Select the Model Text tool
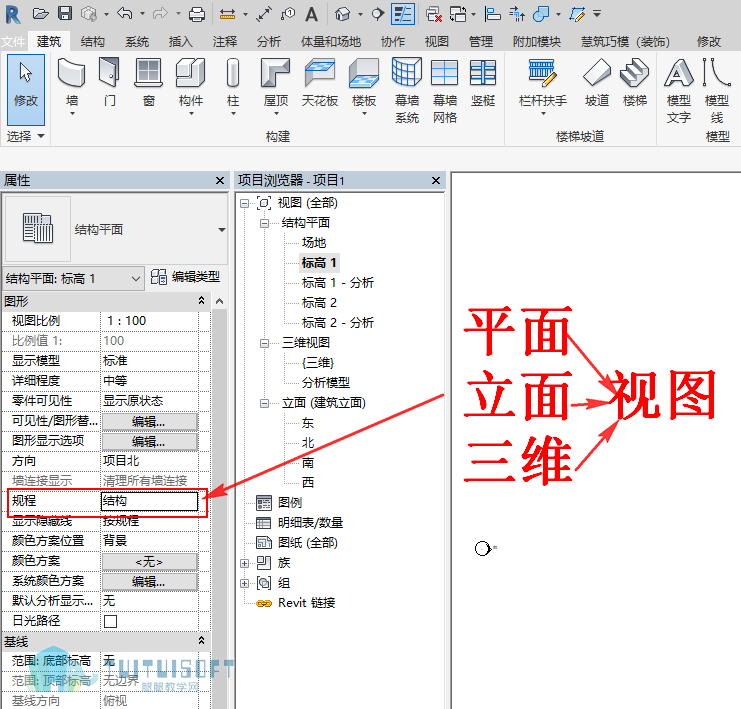Viewport: 741px width, 709px height. (x=679, y=90)
